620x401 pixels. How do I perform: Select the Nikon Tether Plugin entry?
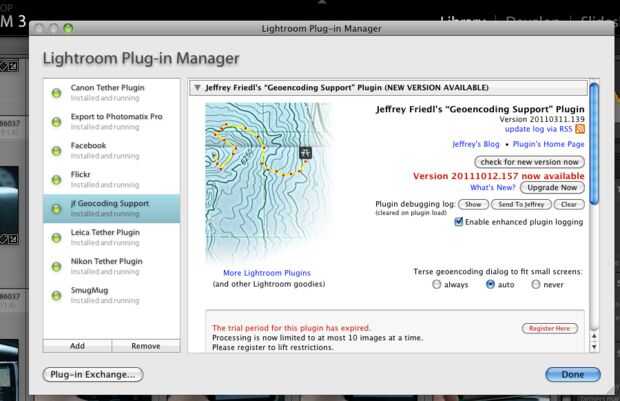point(112,266)
